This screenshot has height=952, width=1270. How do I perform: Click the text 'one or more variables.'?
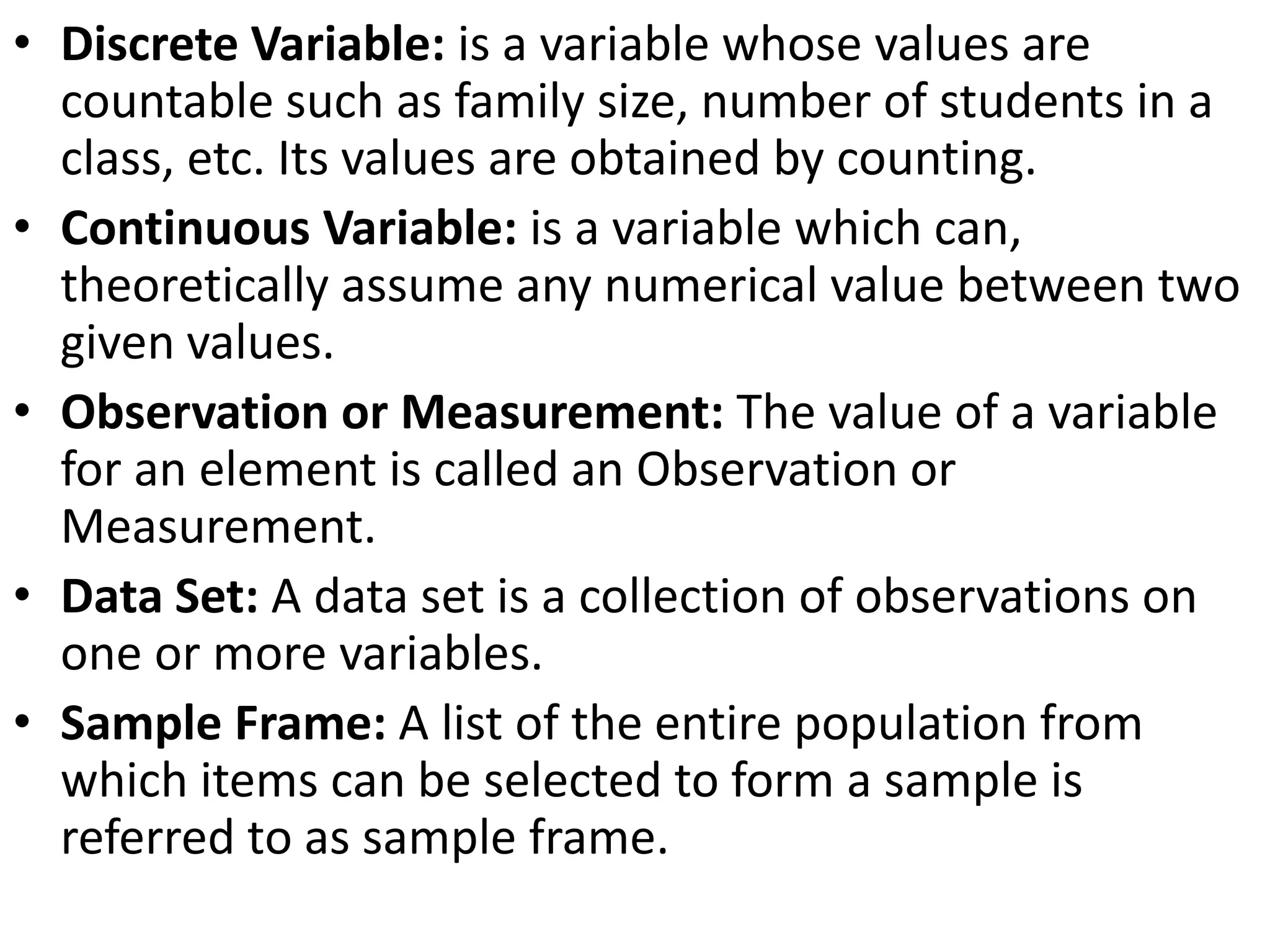[x=301, y=653]
